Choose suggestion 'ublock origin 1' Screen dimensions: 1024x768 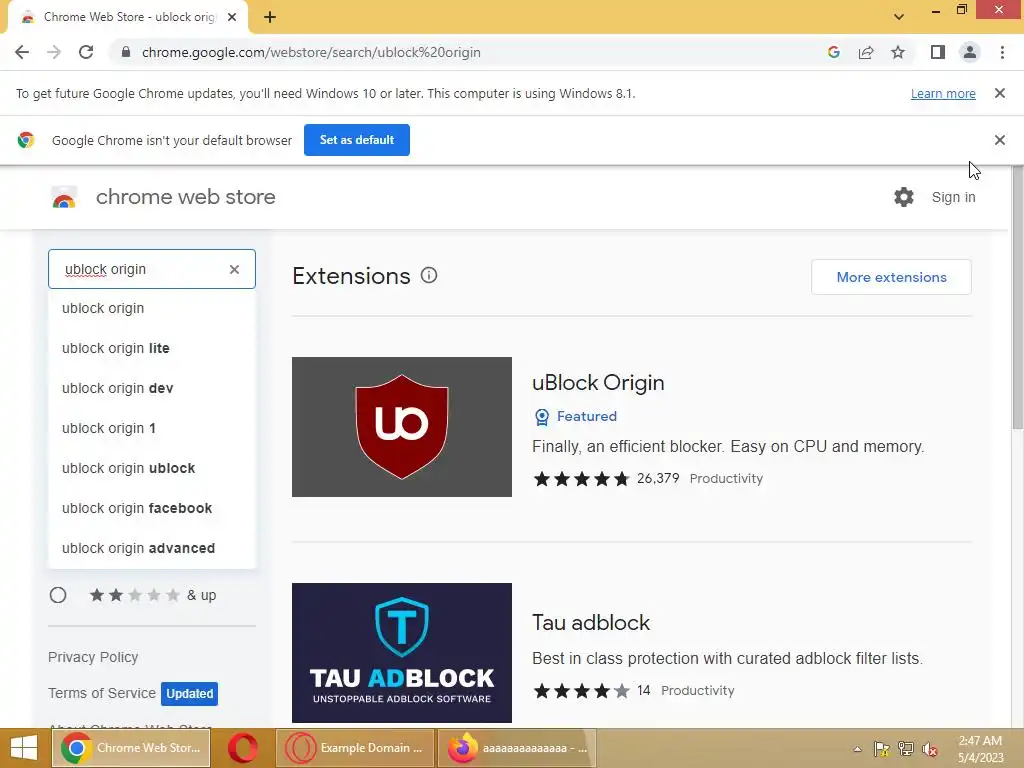pyautogui.click(x=152, y=428)
